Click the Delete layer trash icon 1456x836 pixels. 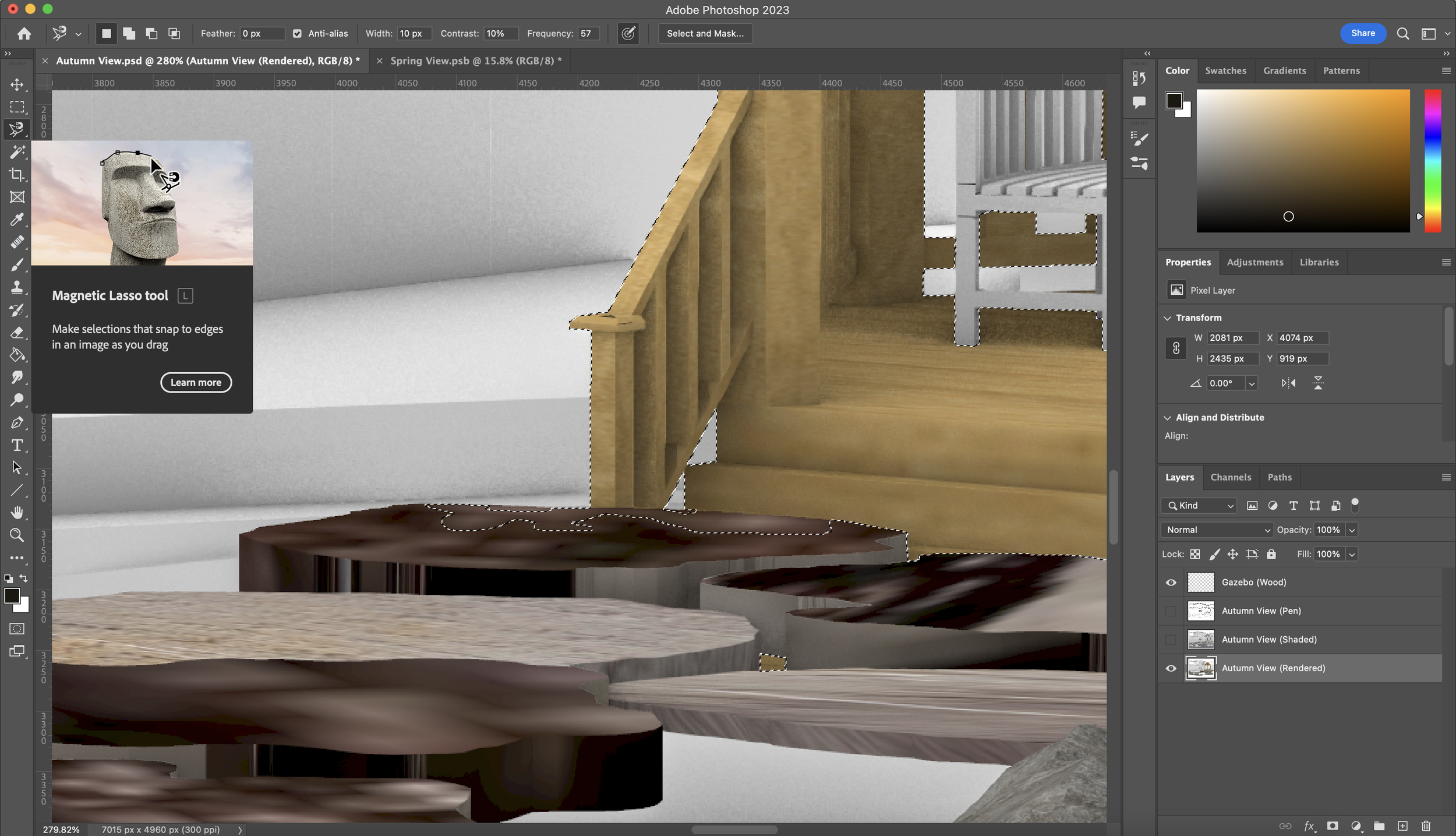(x=1426, y=826)
